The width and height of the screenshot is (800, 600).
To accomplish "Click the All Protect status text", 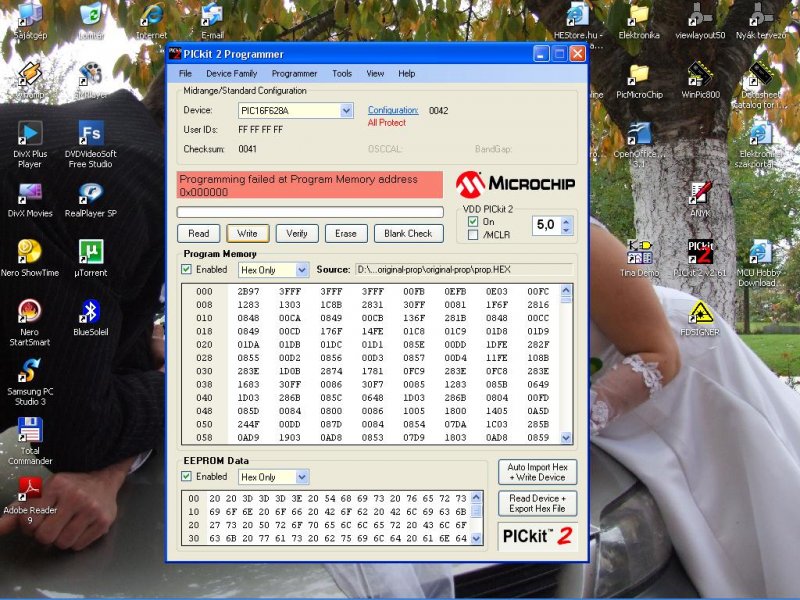I will click(387, 123).
